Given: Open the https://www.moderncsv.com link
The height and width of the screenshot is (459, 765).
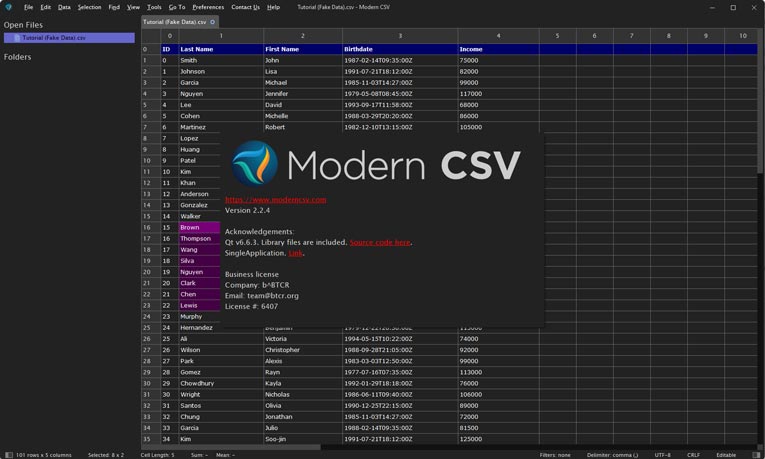Looking at the screenshot, I should tap(275, 200).
